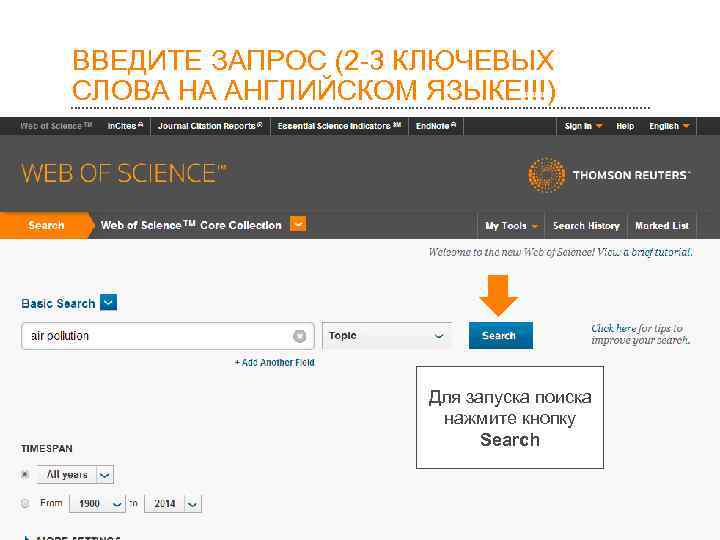
Task: Click the TIMESPAN heading
Action: click(x=47, y=449)
